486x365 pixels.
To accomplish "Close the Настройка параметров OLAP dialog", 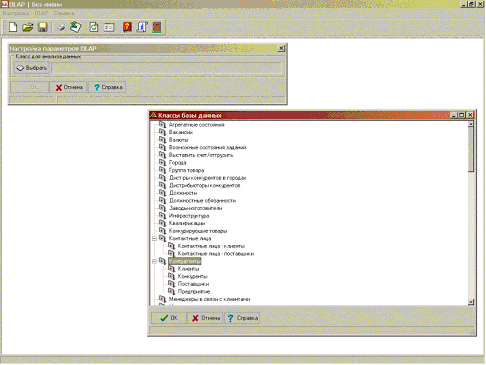I will click(x=281, y=48).
